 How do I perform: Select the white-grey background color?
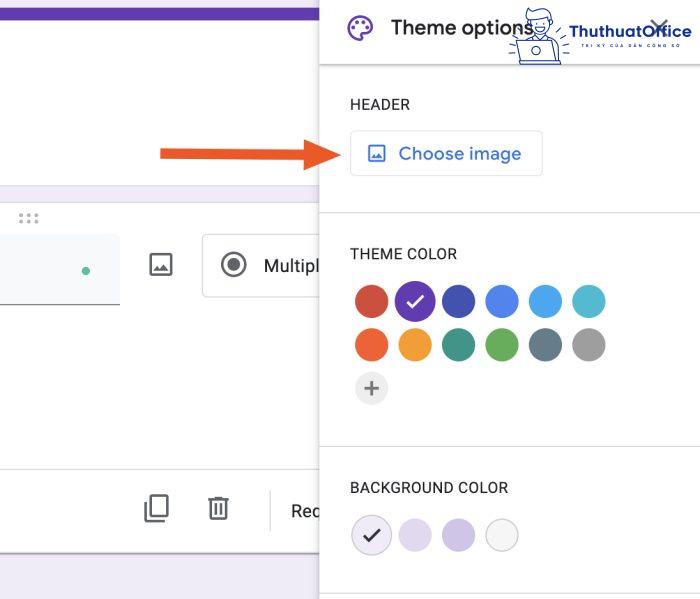pos(502,535)
